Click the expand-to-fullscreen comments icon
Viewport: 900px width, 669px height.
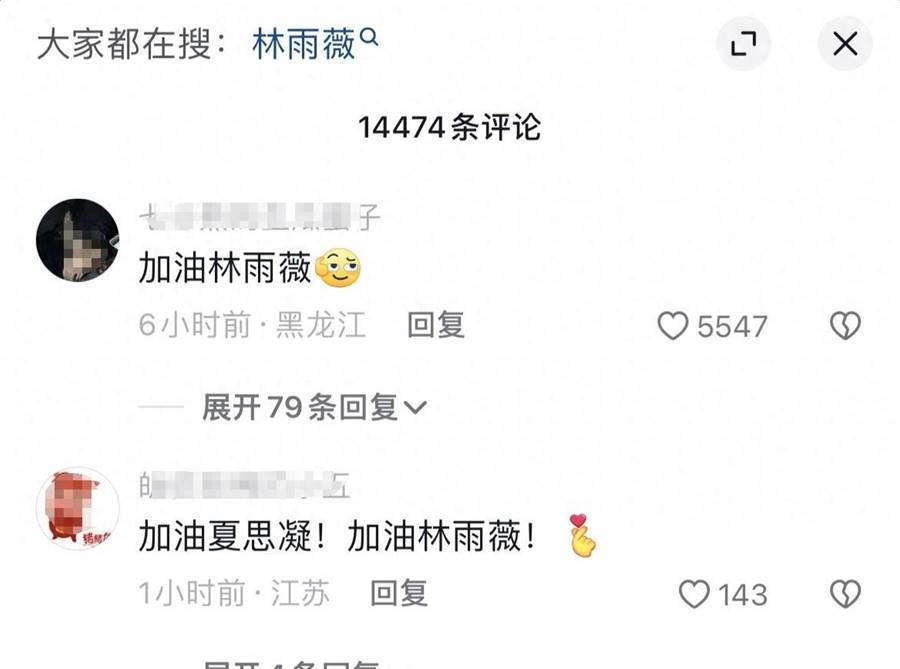pos(743,44)
